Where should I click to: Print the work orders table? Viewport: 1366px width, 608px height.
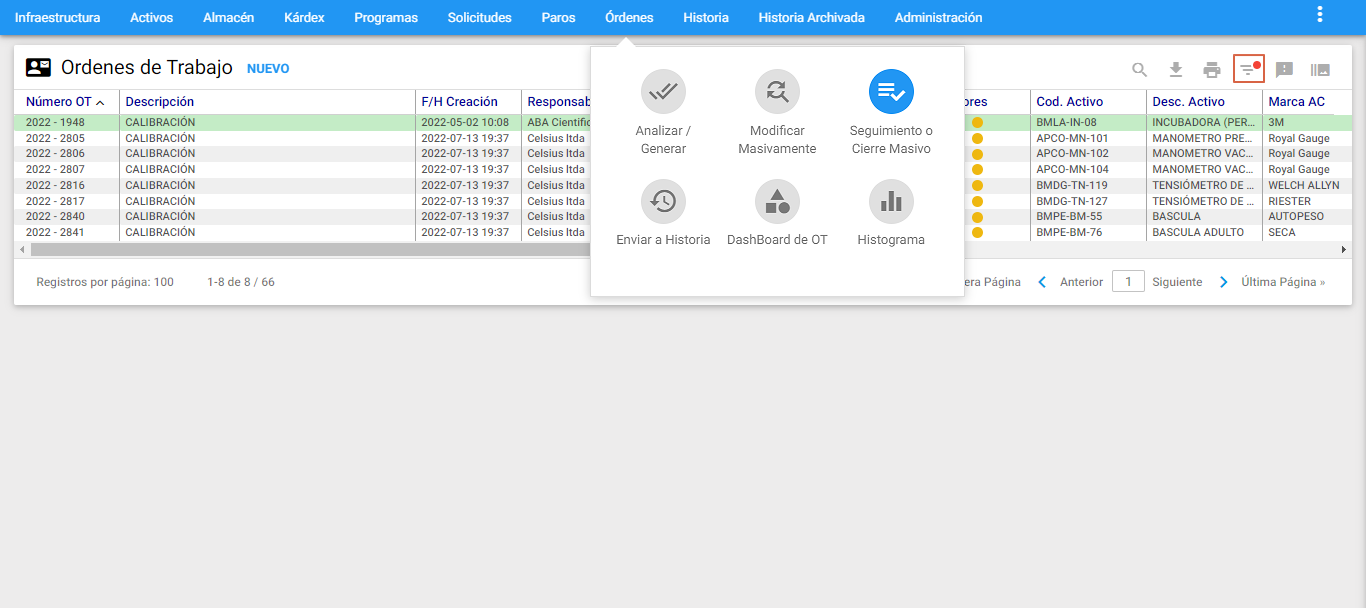pyautogui.click(x=1212, y=69)
